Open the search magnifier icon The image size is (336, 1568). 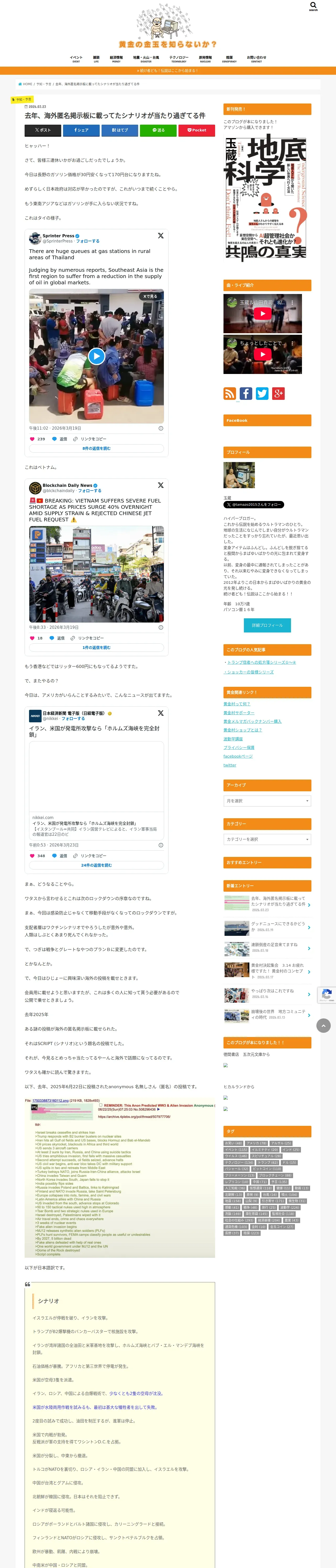pos(313,5)
